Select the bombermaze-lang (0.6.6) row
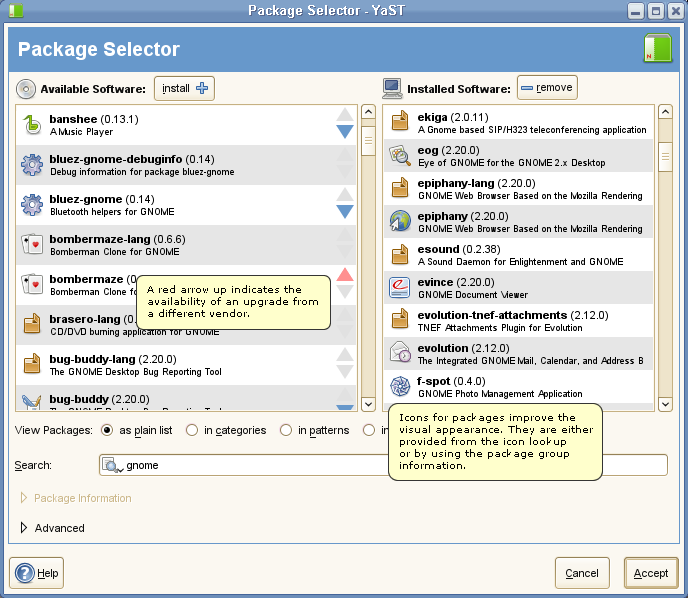The image size is (688, 598). coord(186,245)
